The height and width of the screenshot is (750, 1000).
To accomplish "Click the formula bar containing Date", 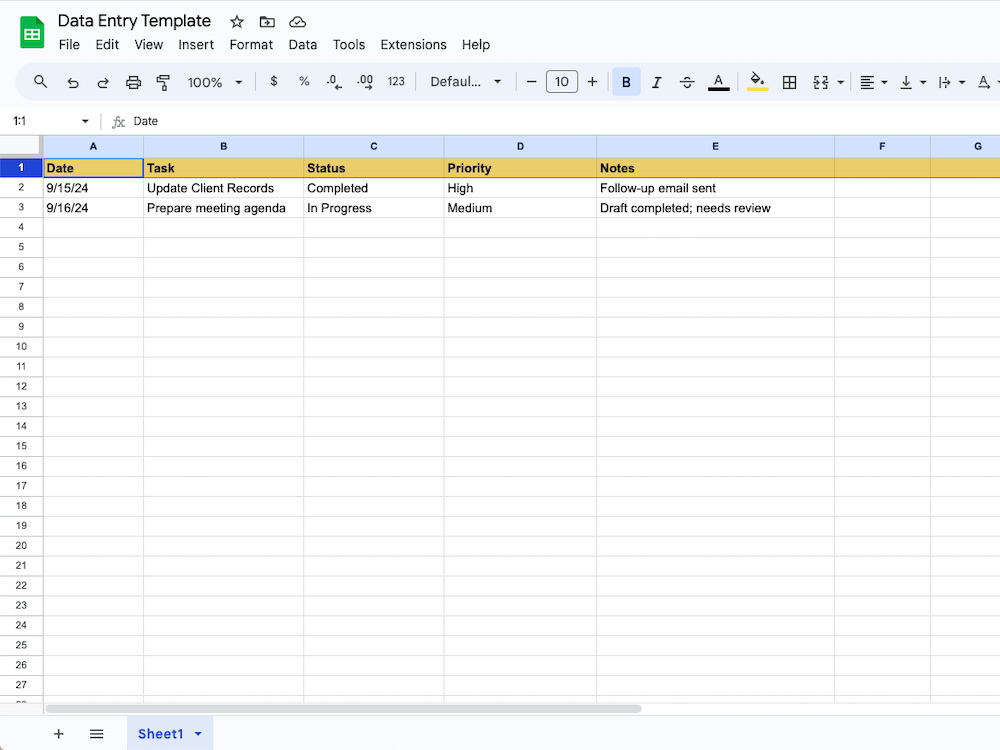I will [x=561, y=121].
